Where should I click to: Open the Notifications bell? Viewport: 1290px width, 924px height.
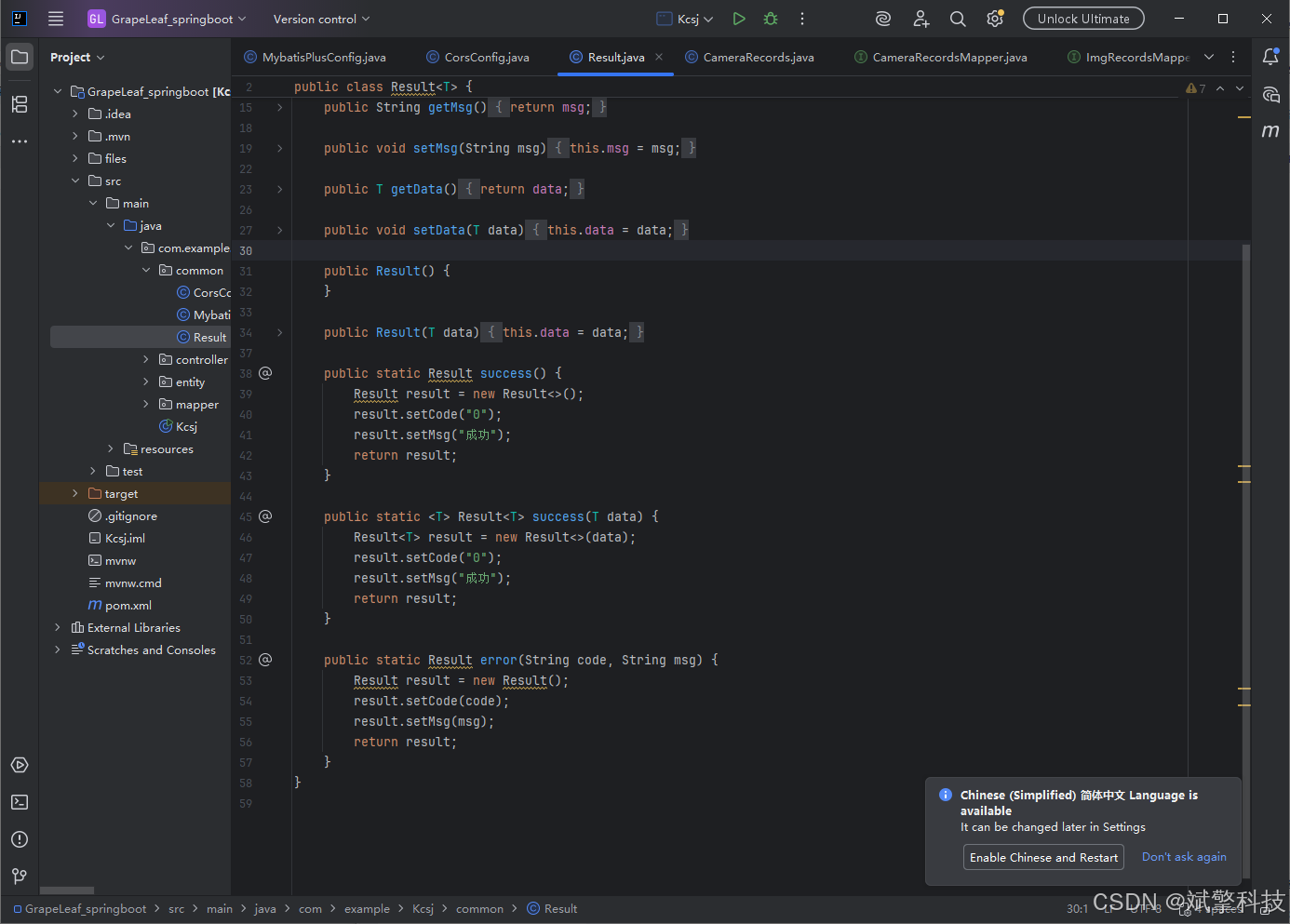tap(1270, 57)
